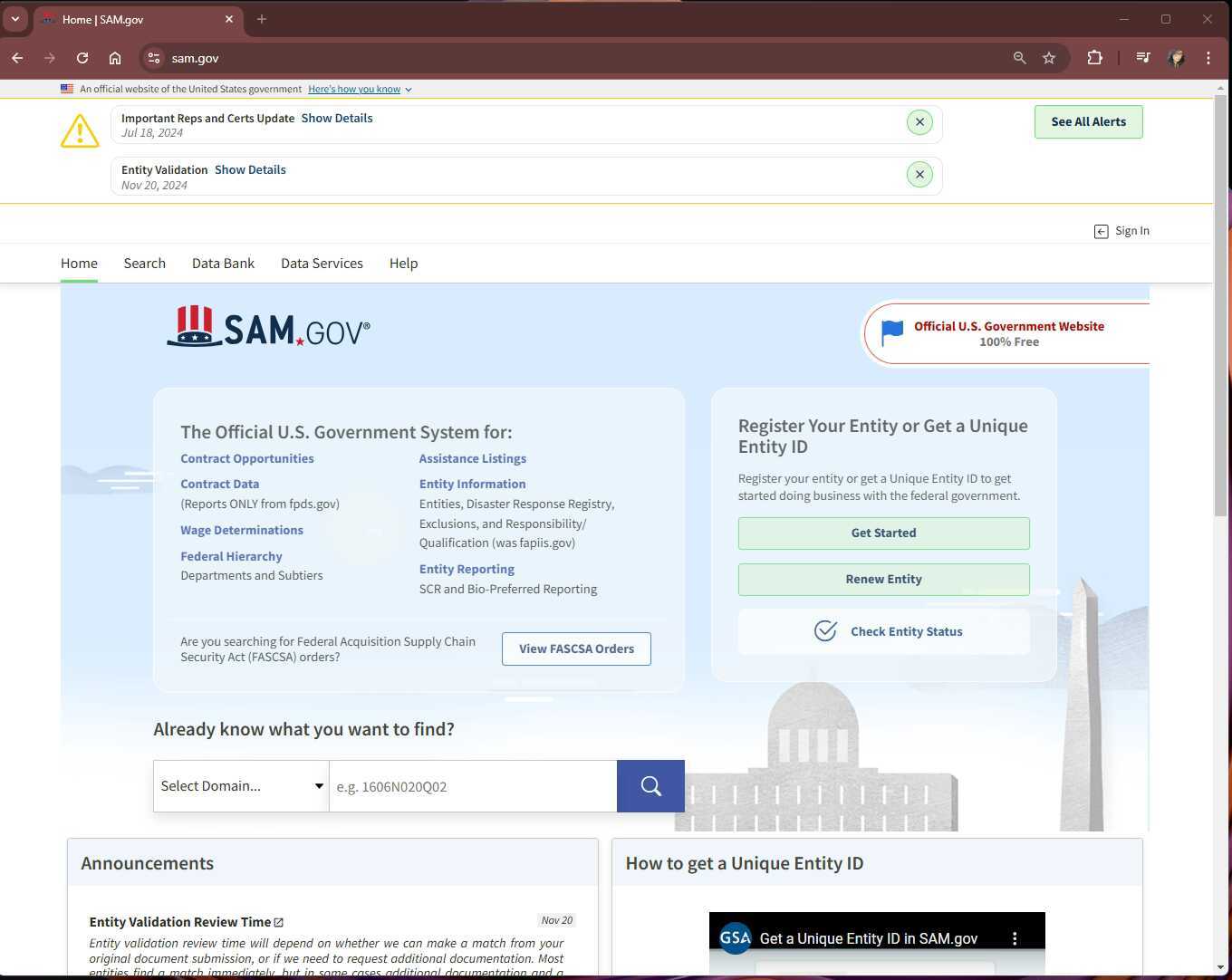Image resolution: width=1232 pixels, height=980 pixels.
Task: Open Chrome's three-dot menu
Action: click(x=1208, y=57)
